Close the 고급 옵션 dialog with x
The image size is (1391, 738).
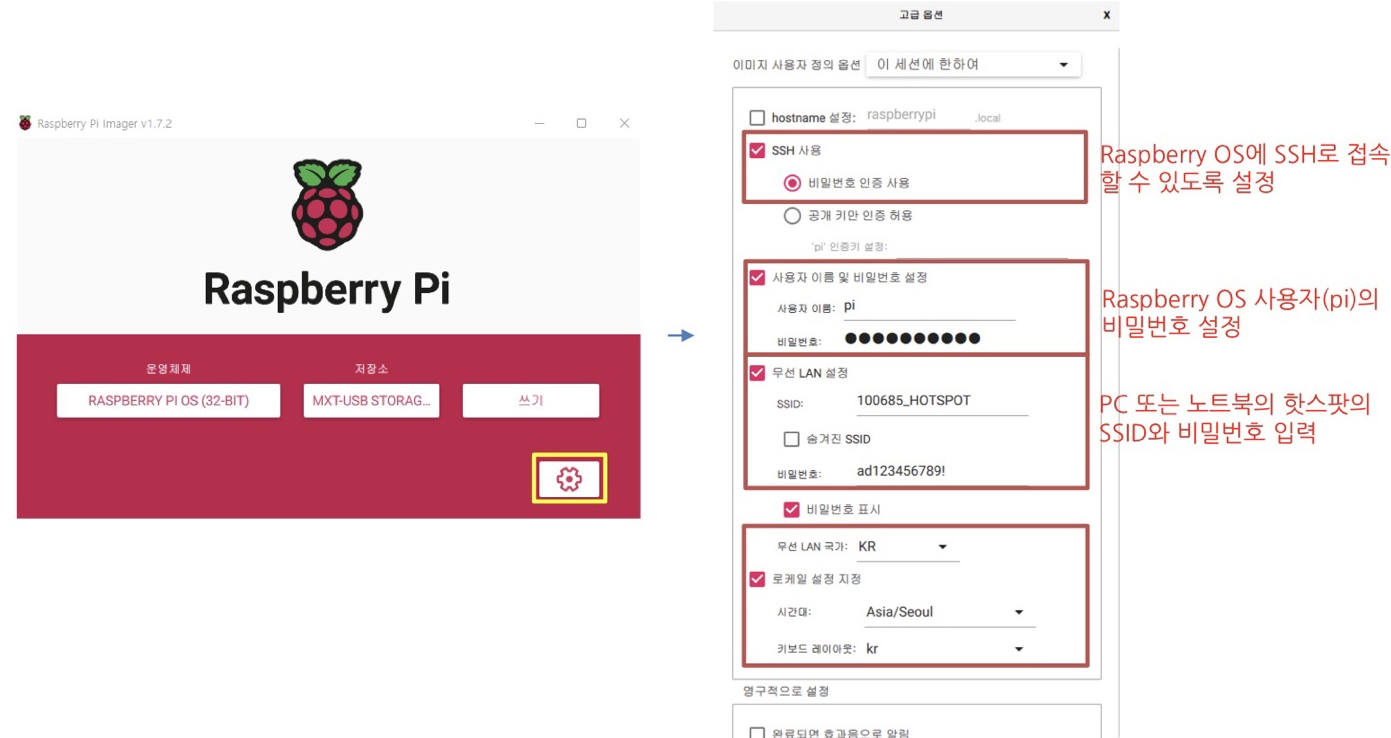1106,15
